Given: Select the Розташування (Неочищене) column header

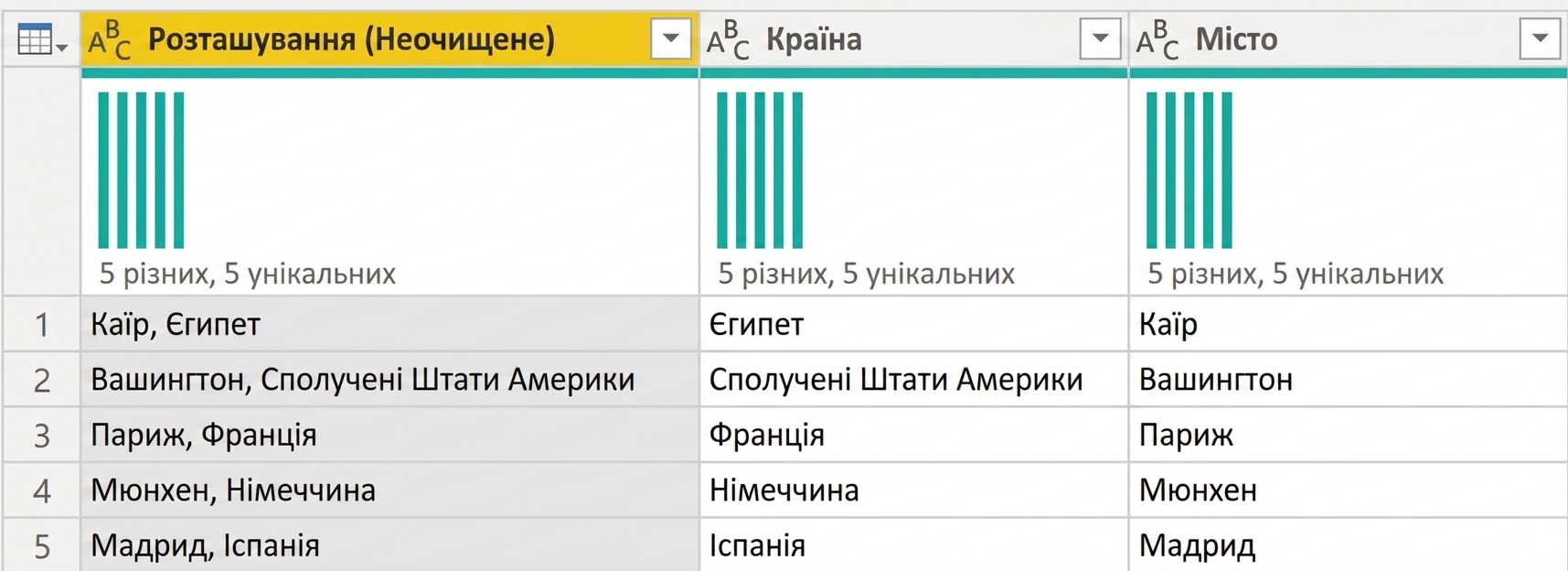Looking at the screenshot, I should tap(389, 39).
